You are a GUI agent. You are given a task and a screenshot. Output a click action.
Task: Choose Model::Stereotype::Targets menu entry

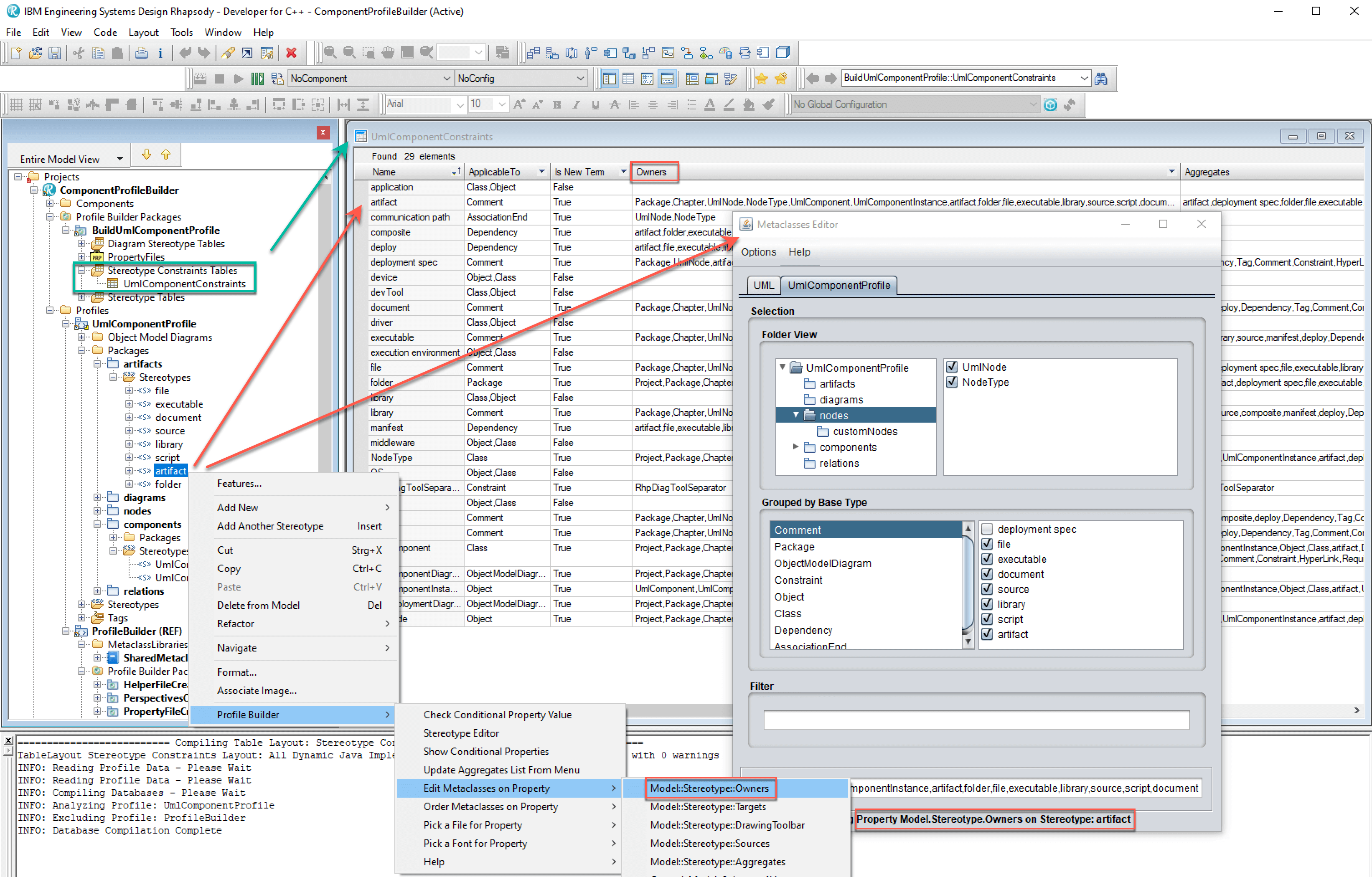pyautogui.click(x=708, y=806)
